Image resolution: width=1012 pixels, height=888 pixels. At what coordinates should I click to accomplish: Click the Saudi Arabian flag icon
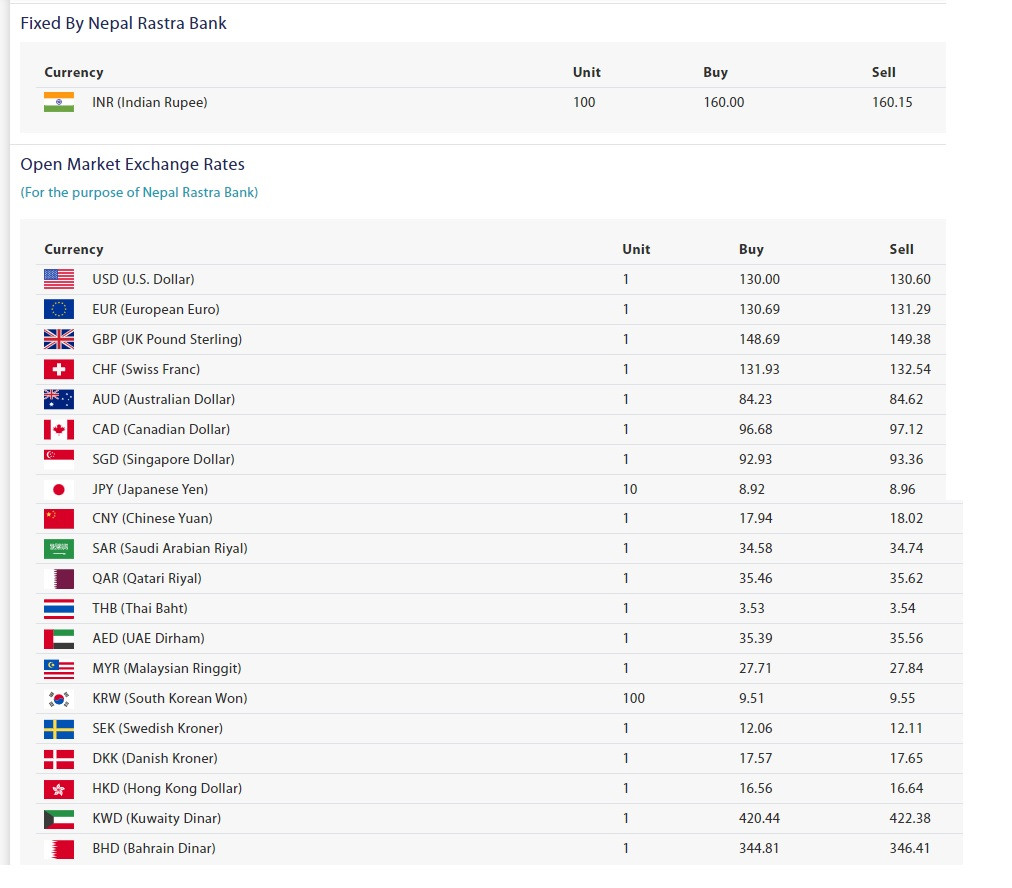click(59, 549)
